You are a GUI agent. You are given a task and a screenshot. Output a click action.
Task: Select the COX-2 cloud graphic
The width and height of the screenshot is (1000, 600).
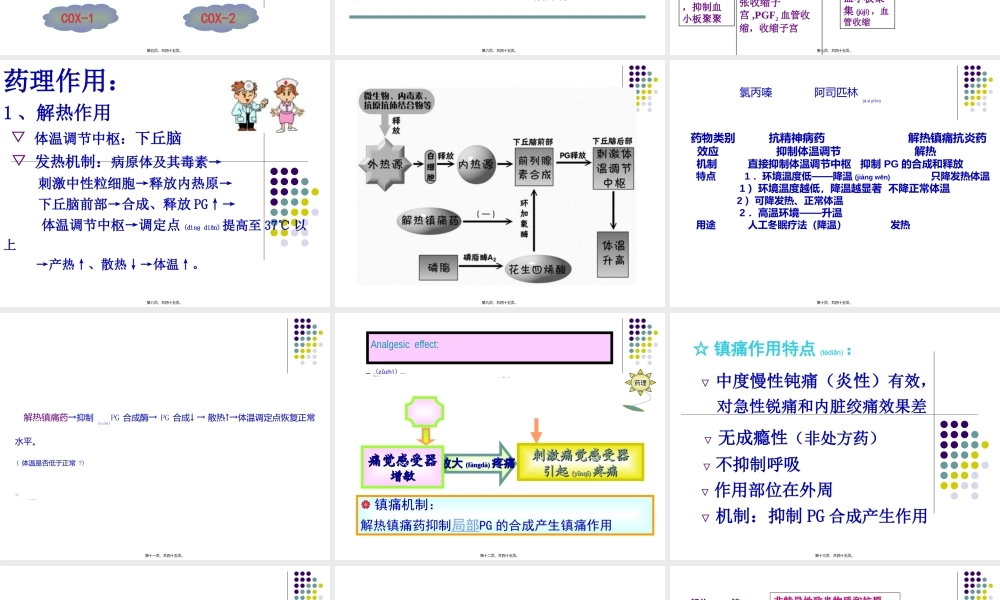[x=220, y=17]
